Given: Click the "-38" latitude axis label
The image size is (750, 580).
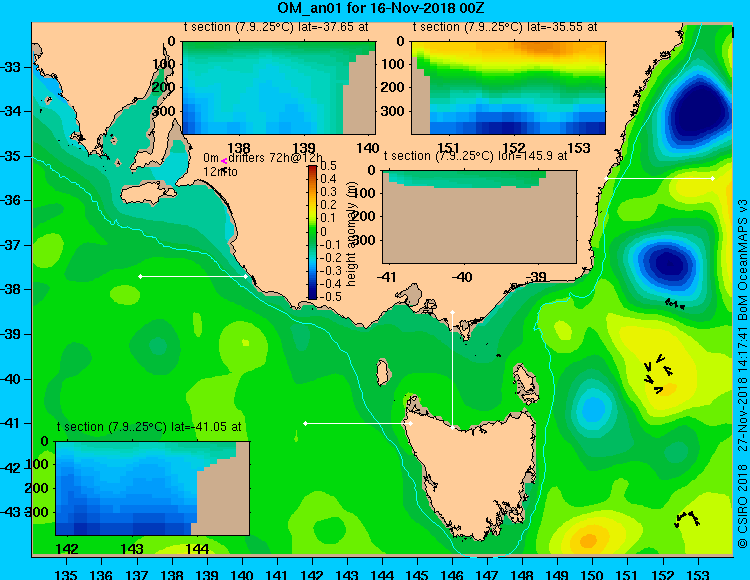Looking at the screenshot, I should 11,289.
